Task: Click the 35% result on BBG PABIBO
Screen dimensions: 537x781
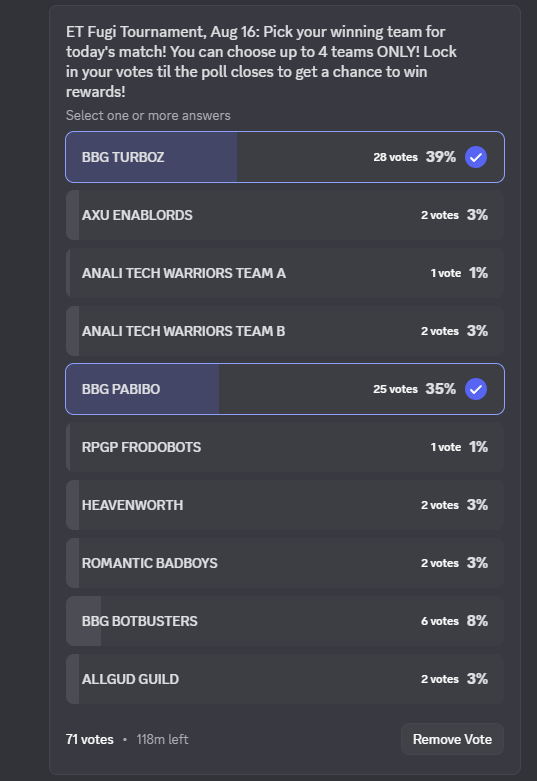Action: pos(441,389)
